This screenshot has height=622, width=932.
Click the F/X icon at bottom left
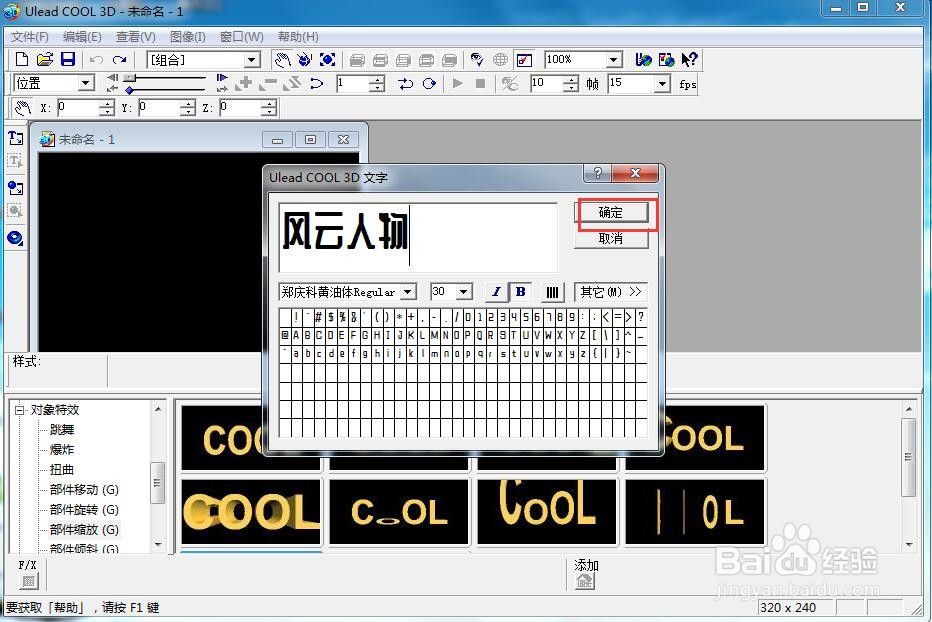click(x=28, y=581)
